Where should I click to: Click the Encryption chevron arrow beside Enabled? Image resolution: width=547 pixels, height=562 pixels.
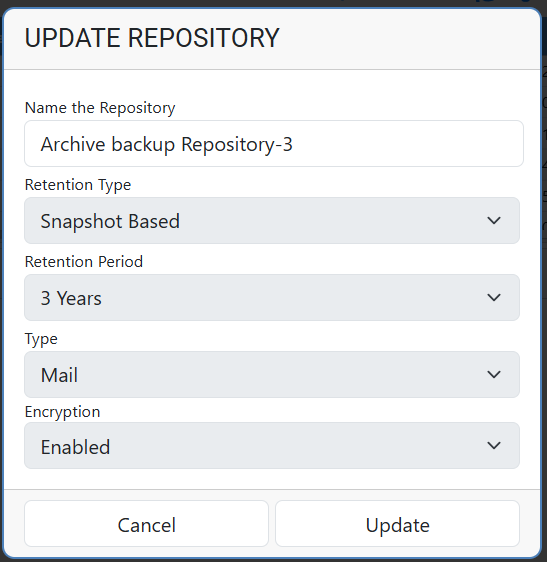(x=494, y=446)
